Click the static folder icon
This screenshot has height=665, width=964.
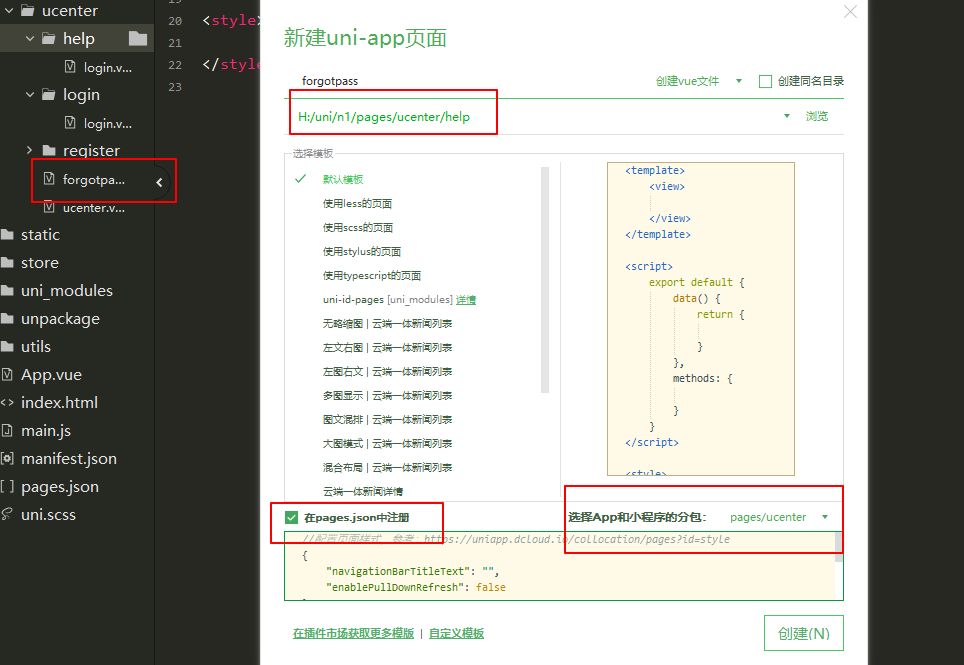(x=7, y=235)
